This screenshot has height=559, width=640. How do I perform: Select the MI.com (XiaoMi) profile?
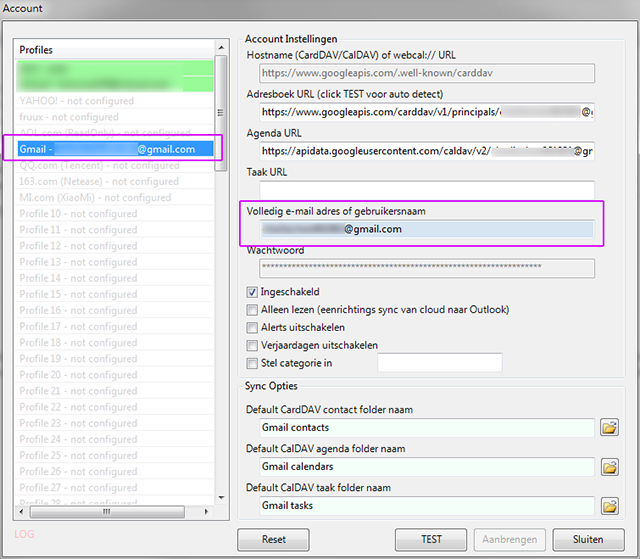[115, 197]
